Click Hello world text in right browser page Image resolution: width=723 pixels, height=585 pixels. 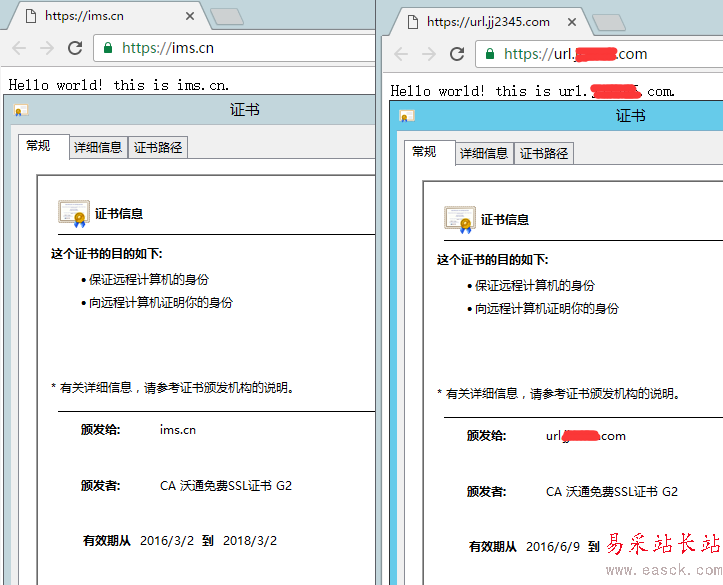click(532, 91)
